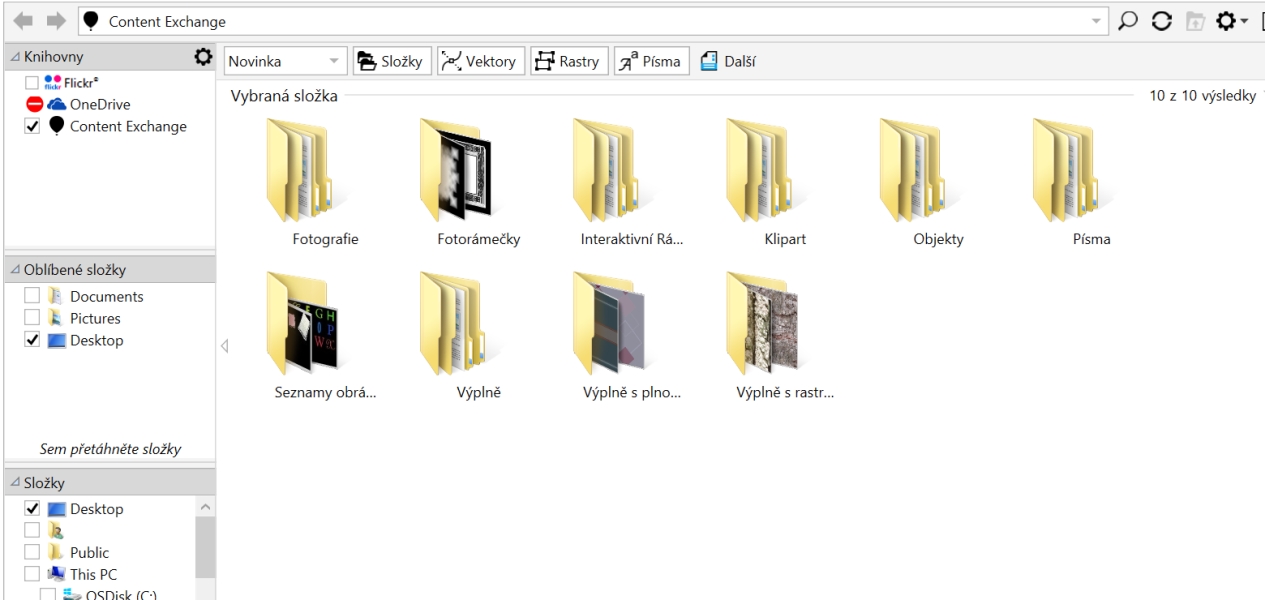Toggle the Vektory filter
Image resolution: width=1265 pixels, height=600 pixels.
coord(479,62)
